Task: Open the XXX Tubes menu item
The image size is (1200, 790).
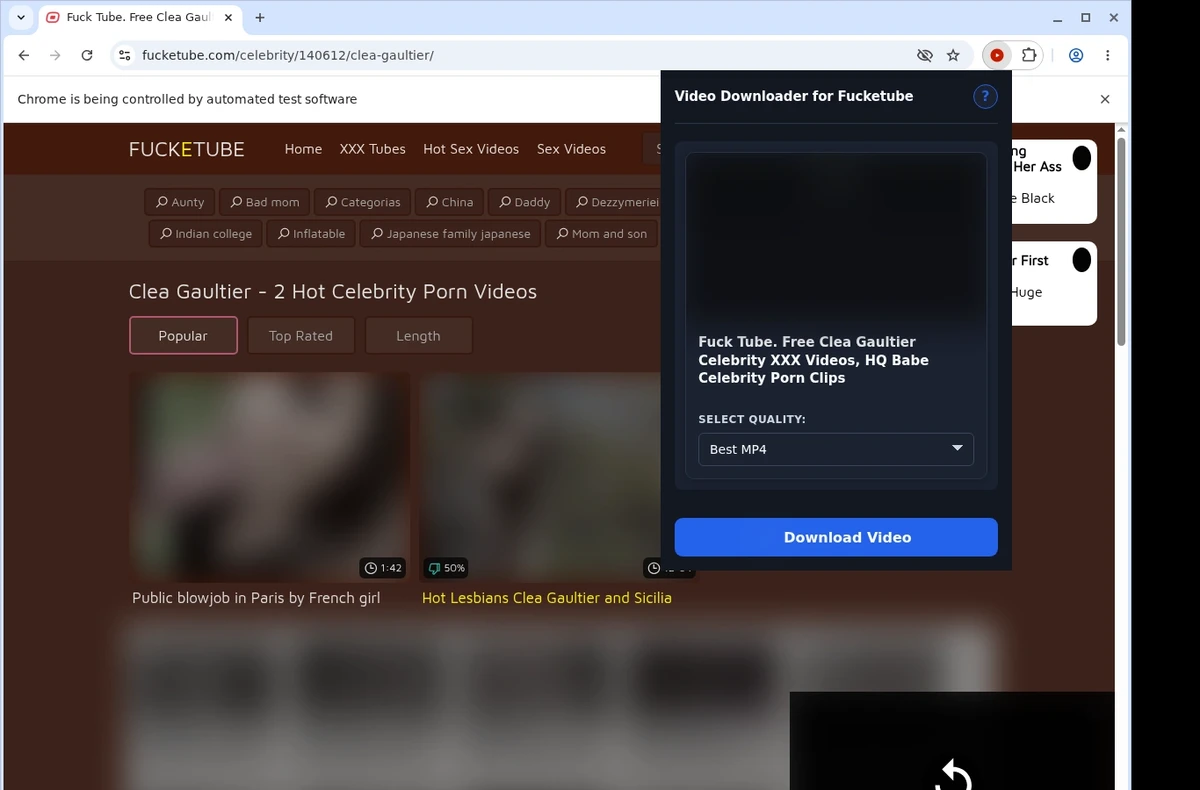Action: (372, 149)
